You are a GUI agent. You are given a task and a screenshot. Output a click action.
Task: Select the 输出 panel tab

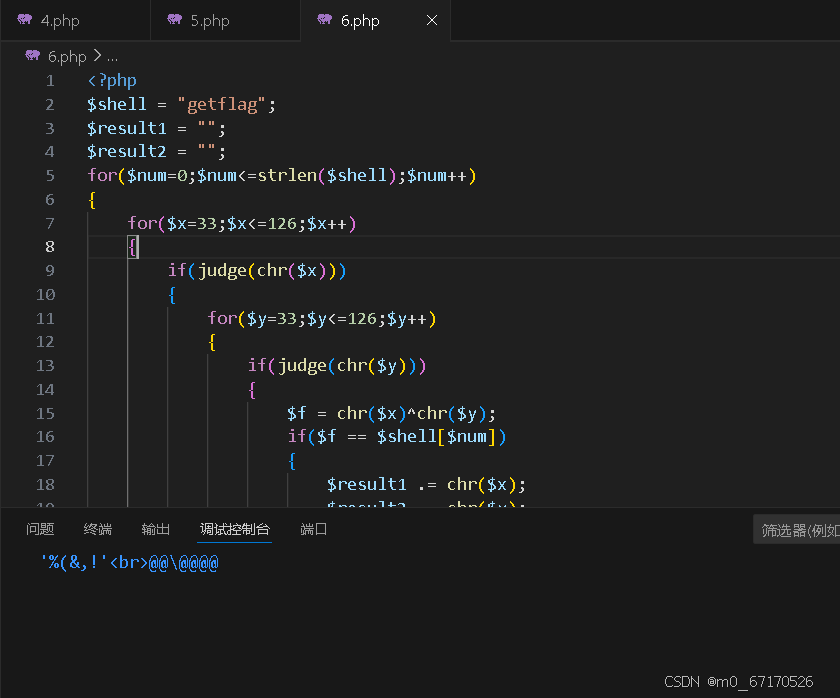(155, 530)
